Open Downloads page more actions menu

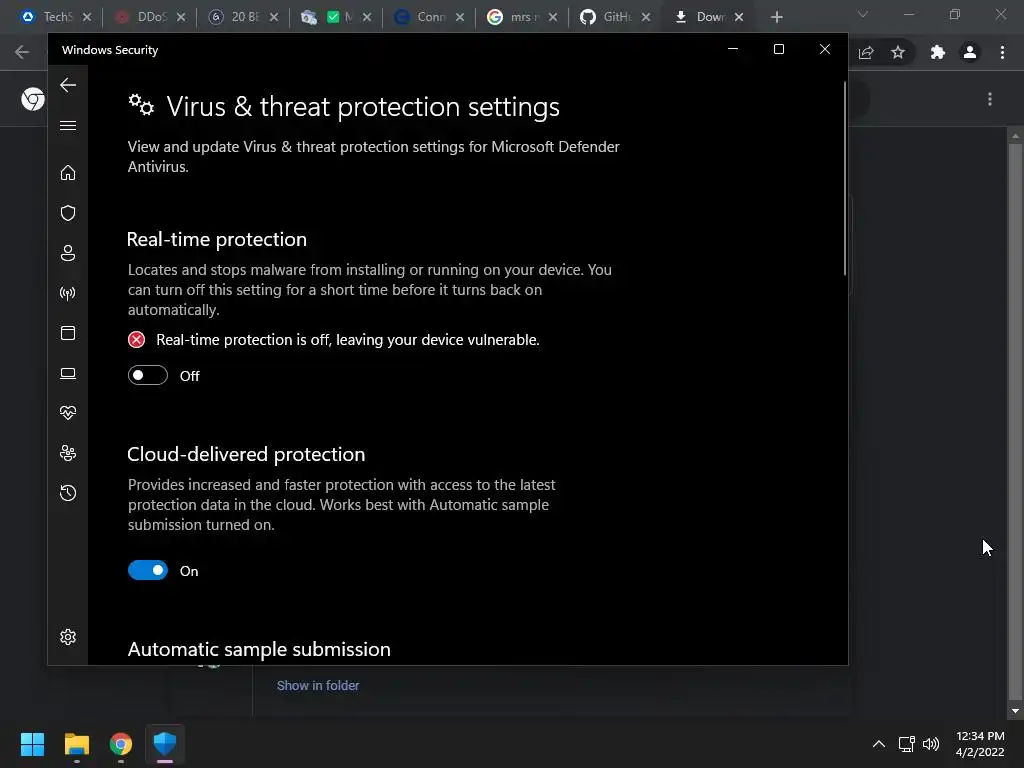tap(990, 99)
